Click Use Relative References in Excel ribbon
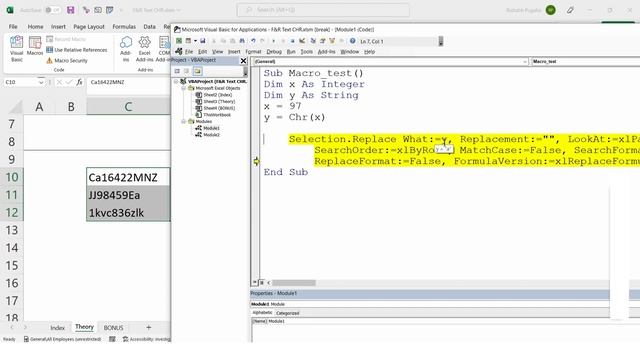The image size is (640, 360). pyautogui.click(x=77, y=50)
